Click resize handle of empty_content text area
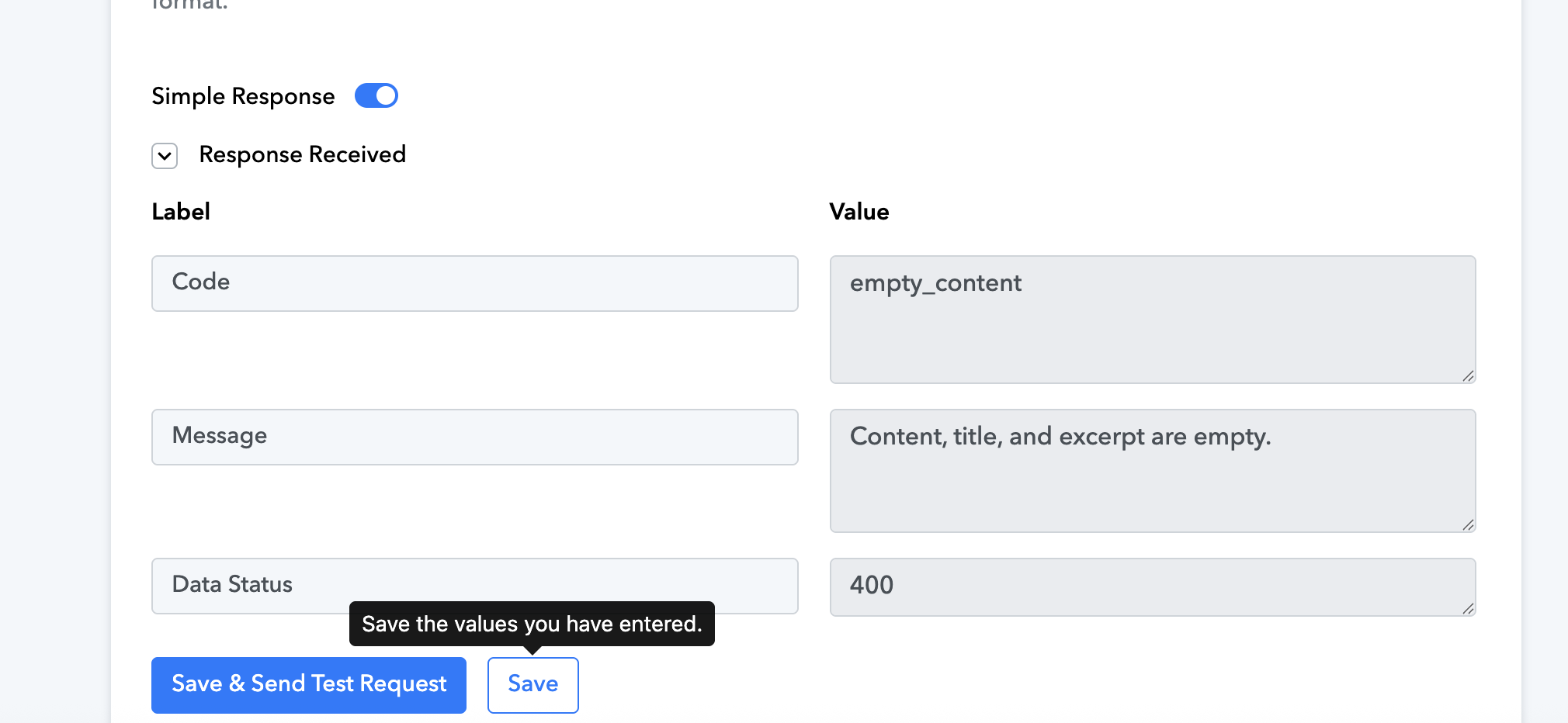Image resolution: width=1568 pixels, height=723 pixels. [x=1468, y=375]
